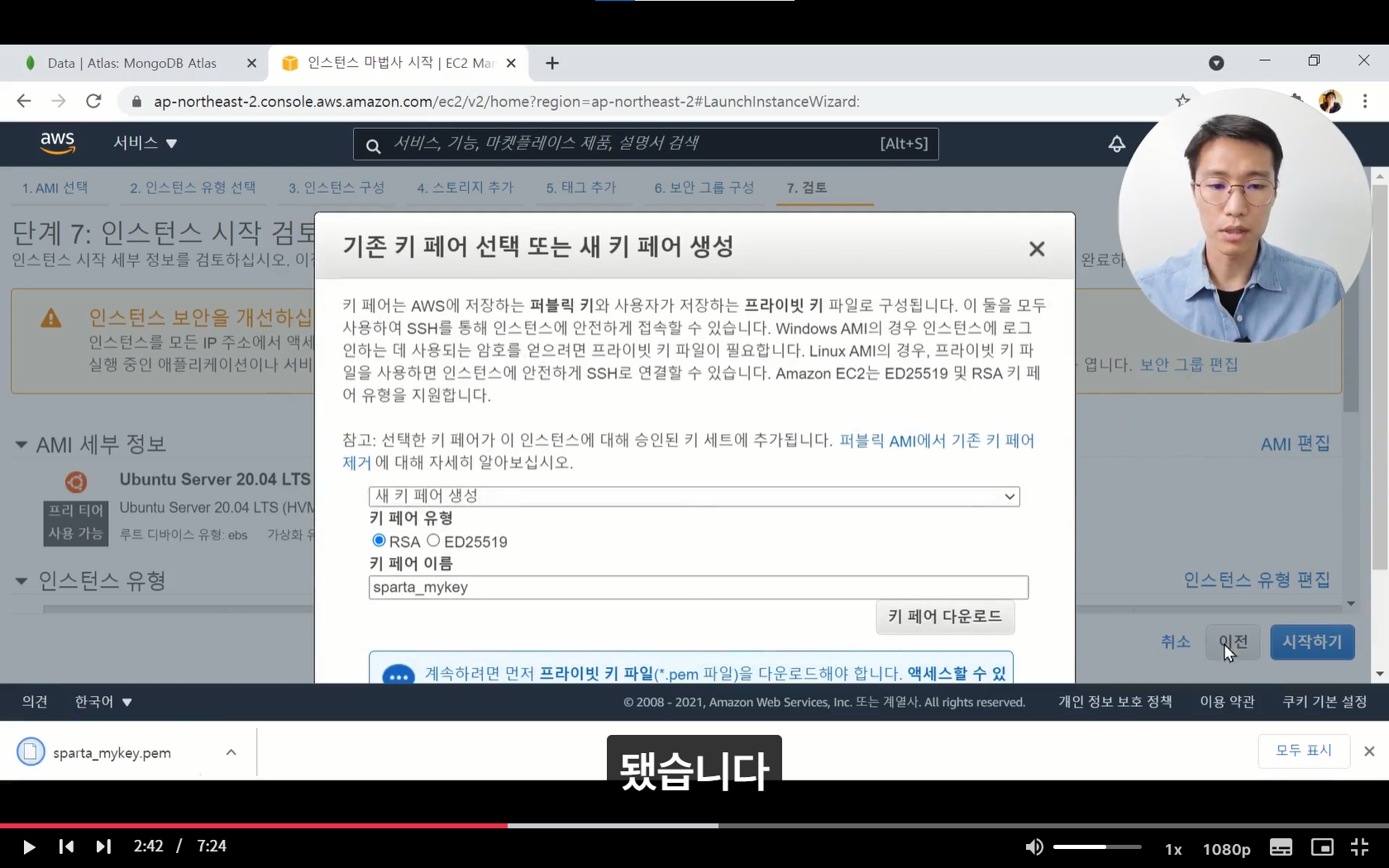Click the Ubuntu logo icon

pos(76,482)
